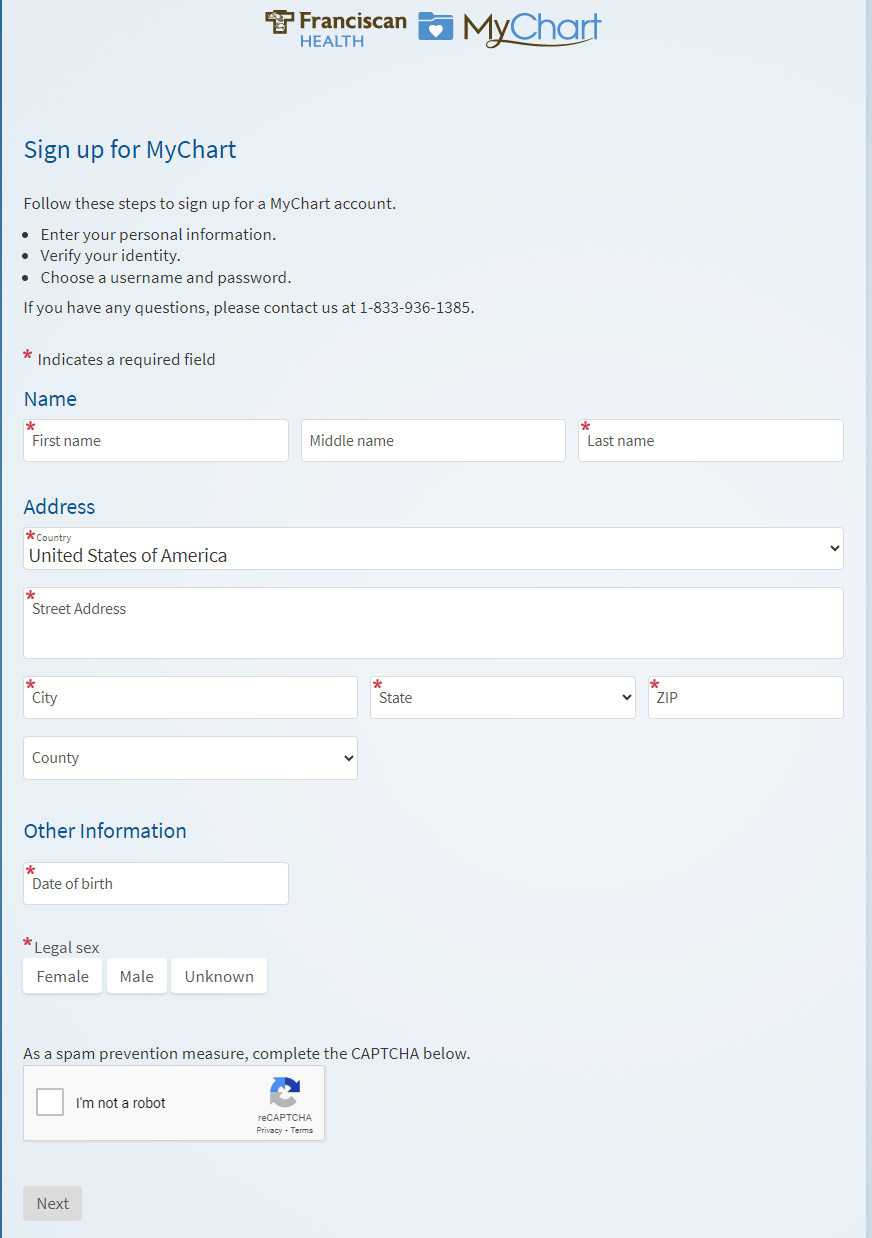Click the reCAPTCHA logo icon
The height and width of the screenshot is (1238, 872).
[x=285, y=1093]
